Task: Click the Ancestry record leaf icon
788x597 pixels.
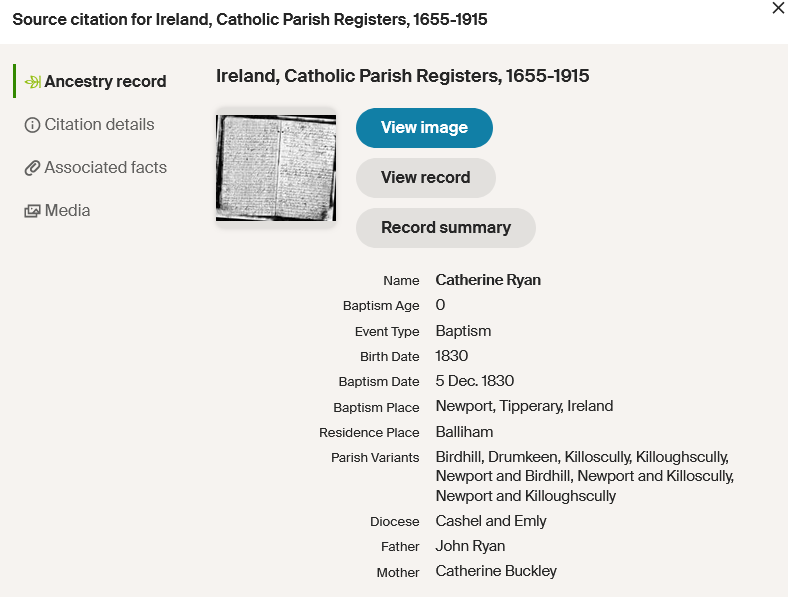Action: click(32, 82)
